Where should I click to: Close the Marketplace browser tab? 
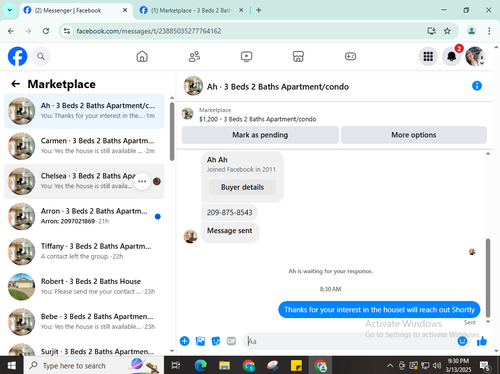coord(241,10)
